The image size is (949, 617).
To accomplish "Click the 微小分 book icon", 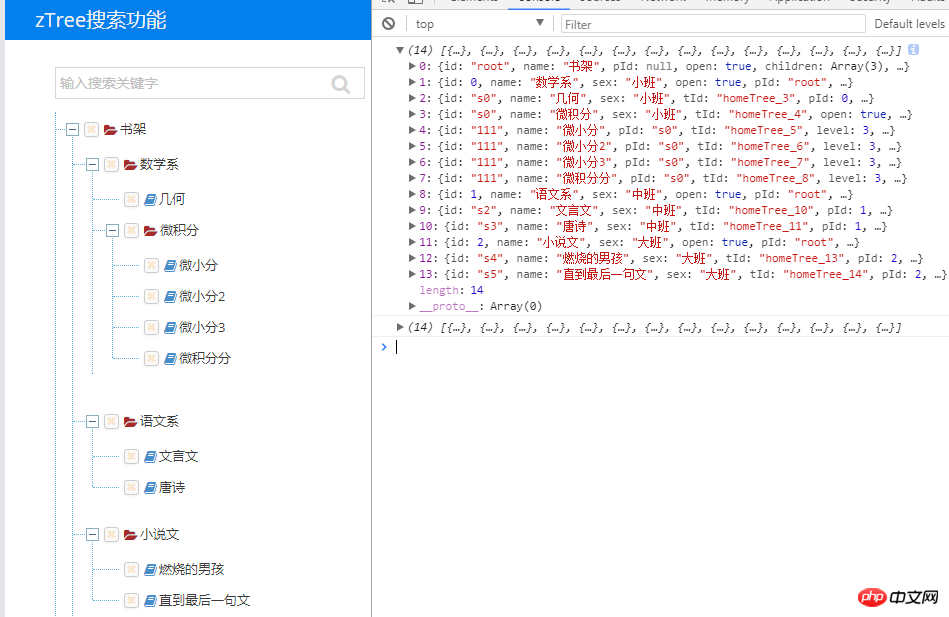I will coord(170,265).
